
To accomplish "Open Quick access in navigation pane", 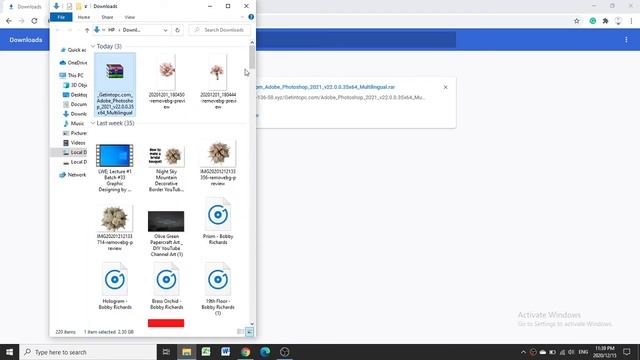I will [x=73, y=50].
